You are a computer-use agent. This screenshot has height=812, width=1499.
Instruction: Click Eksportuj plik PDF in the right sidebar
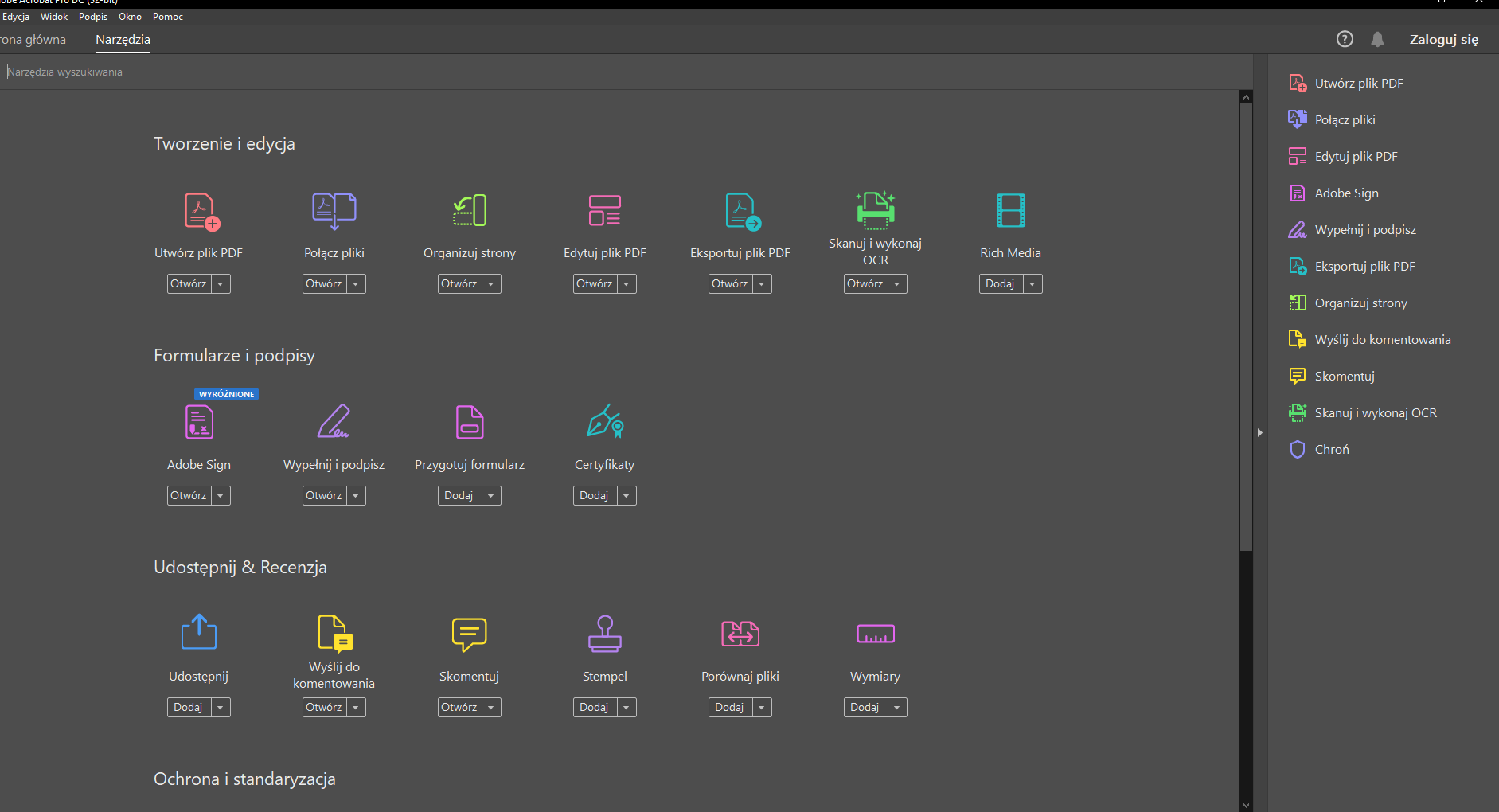(x=1352, y=266)
